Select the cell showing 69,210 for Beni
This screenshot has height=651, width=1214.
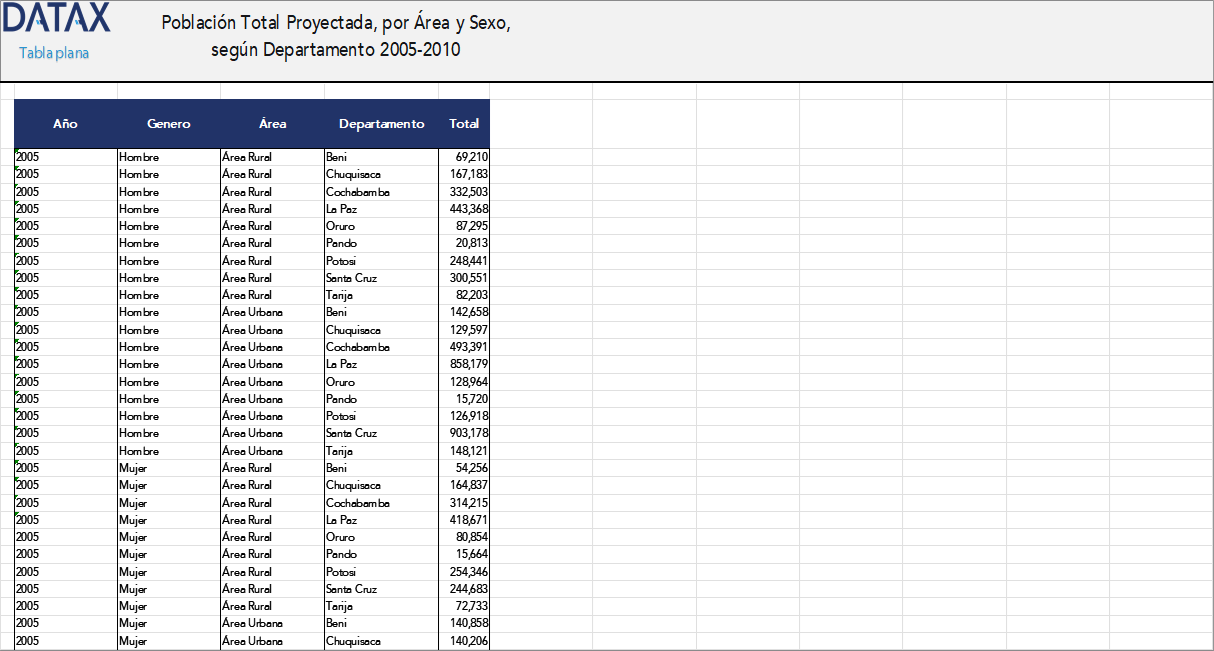point(461,157)
